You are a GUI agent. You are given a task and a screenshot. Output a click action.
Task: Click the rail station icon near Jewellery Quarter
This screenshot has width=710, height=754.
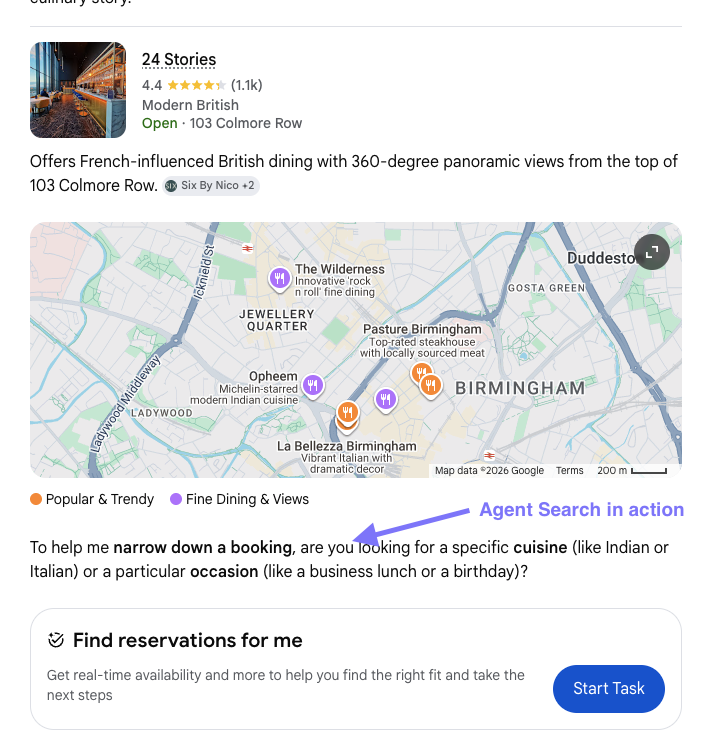(x=247, y=247)
